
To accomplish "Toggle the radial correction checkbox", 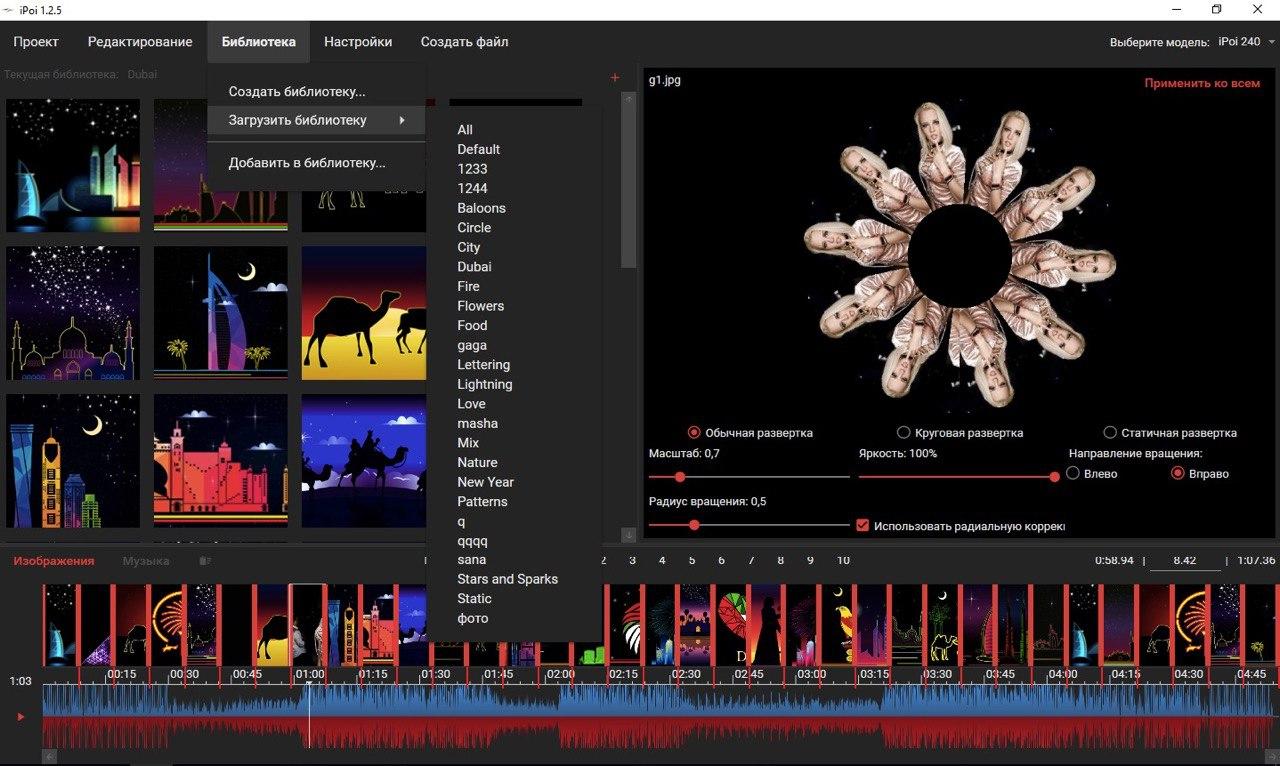I will click(862, 525).
